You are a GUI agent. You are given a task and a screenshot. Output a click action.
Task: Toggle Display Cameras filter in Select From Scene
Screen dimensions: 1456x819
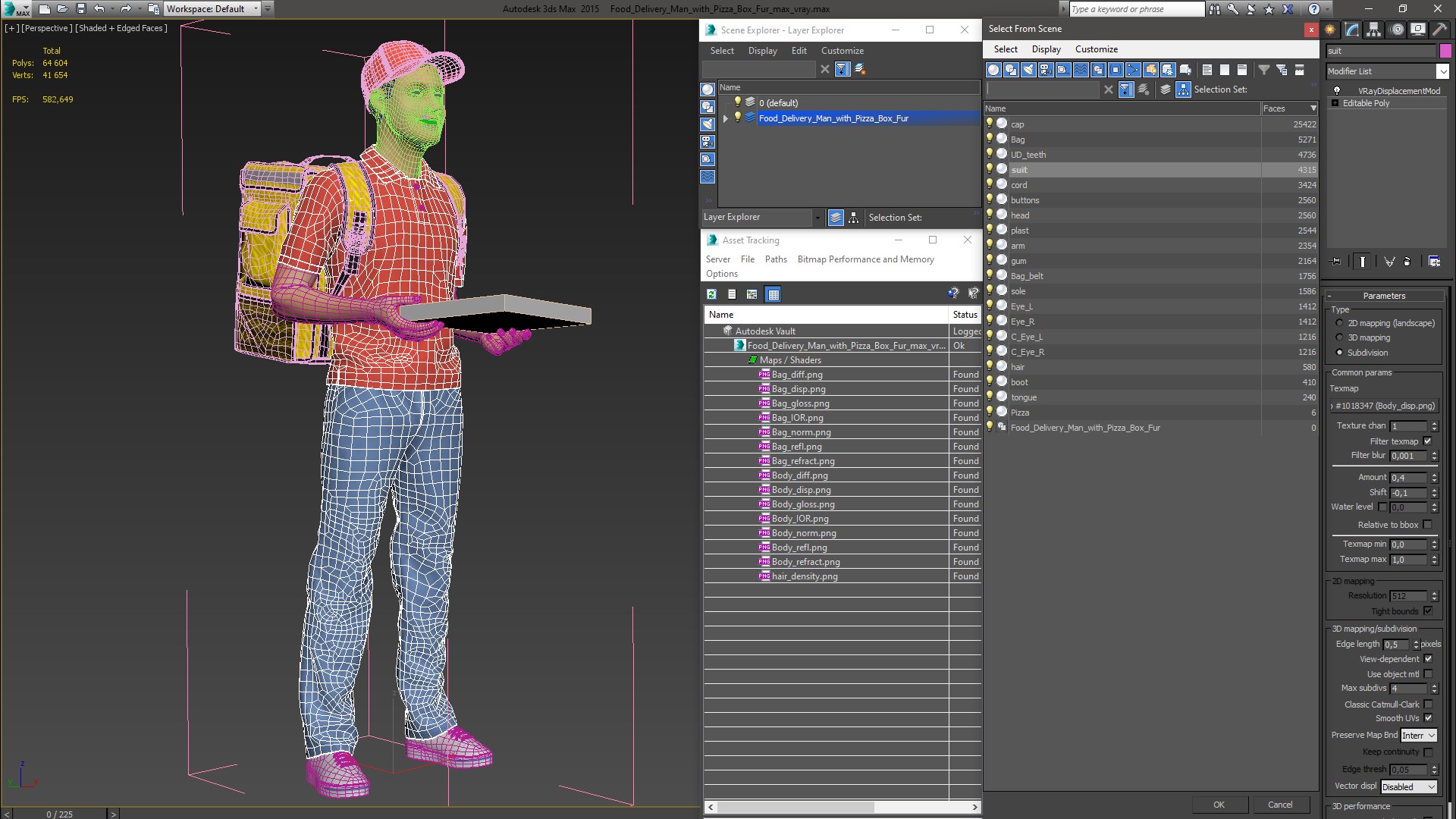pos(1046,70)
